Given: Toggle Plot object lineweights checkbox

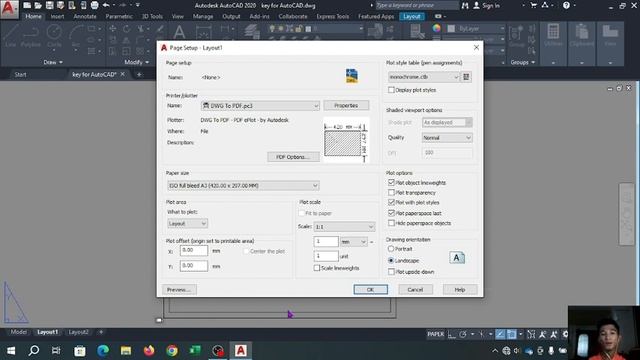Looking at the screenshot, I should click(x=391, y=182).
